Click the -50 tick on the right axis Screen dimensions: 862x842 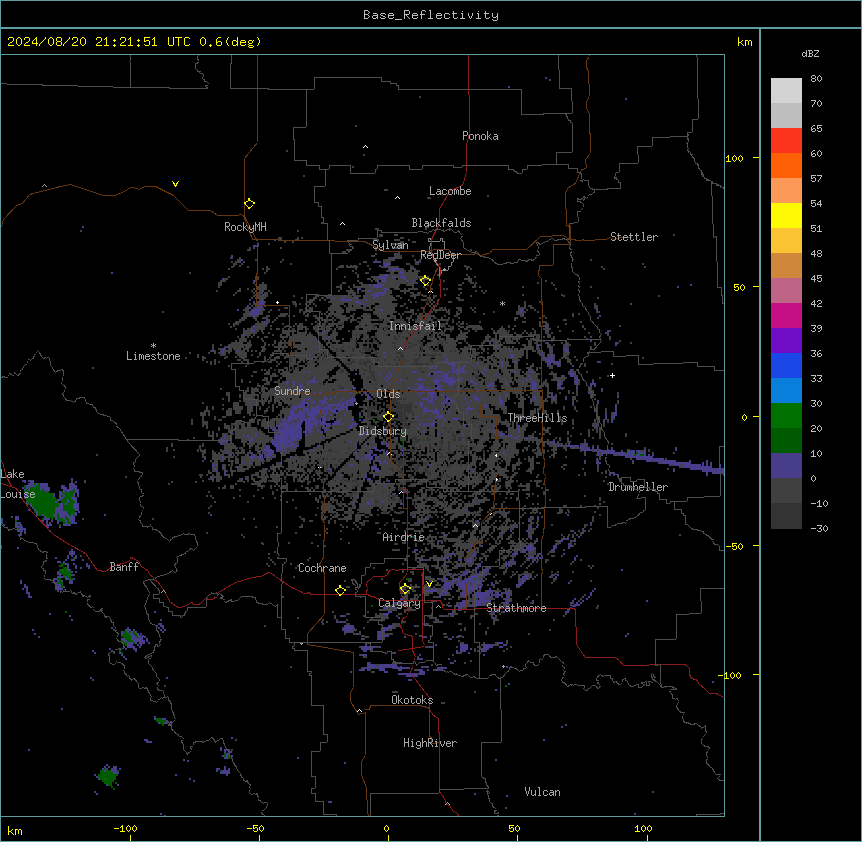(x=734, y=546)
